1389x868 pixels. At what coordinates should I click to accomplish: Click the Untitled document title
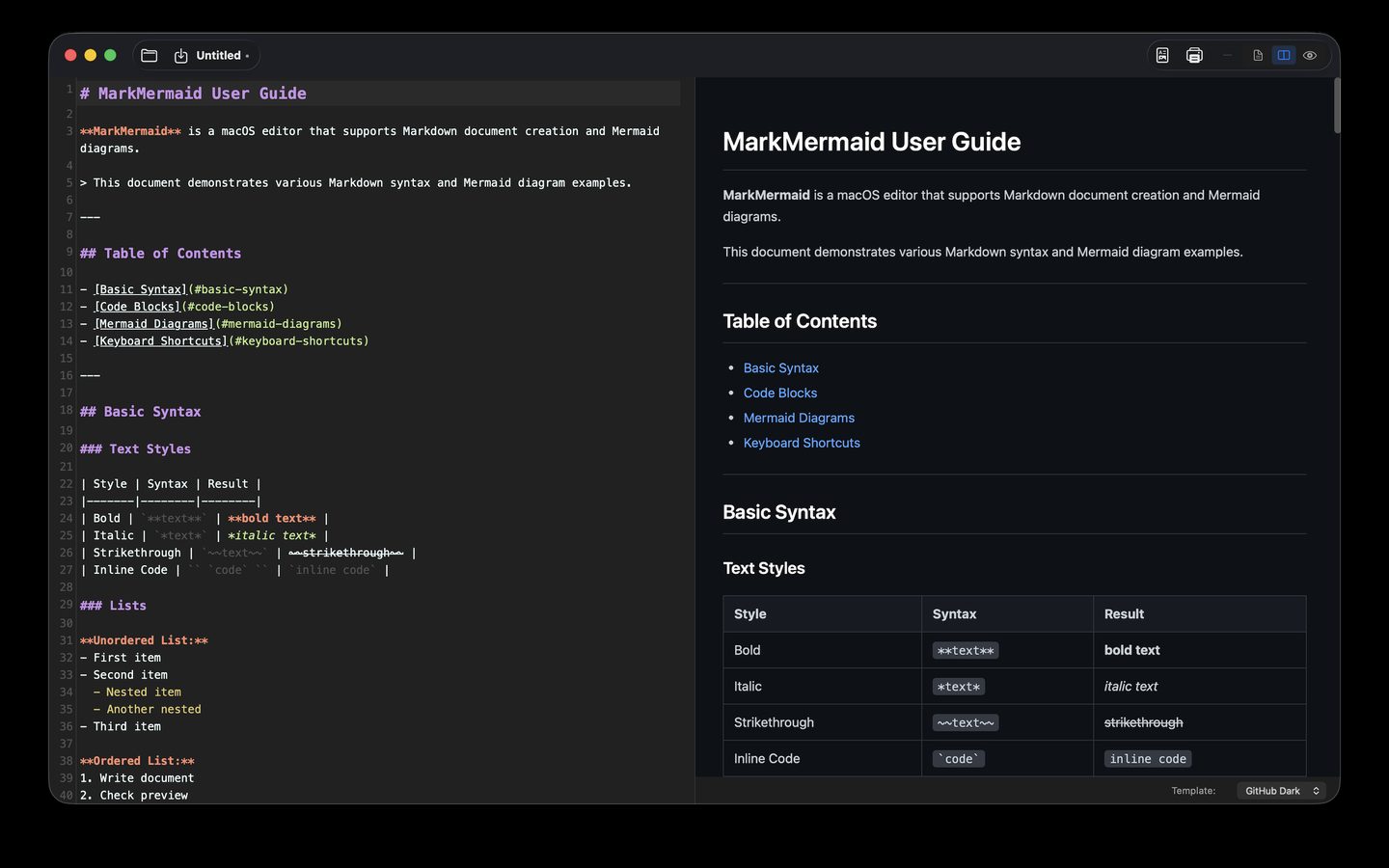219,56
